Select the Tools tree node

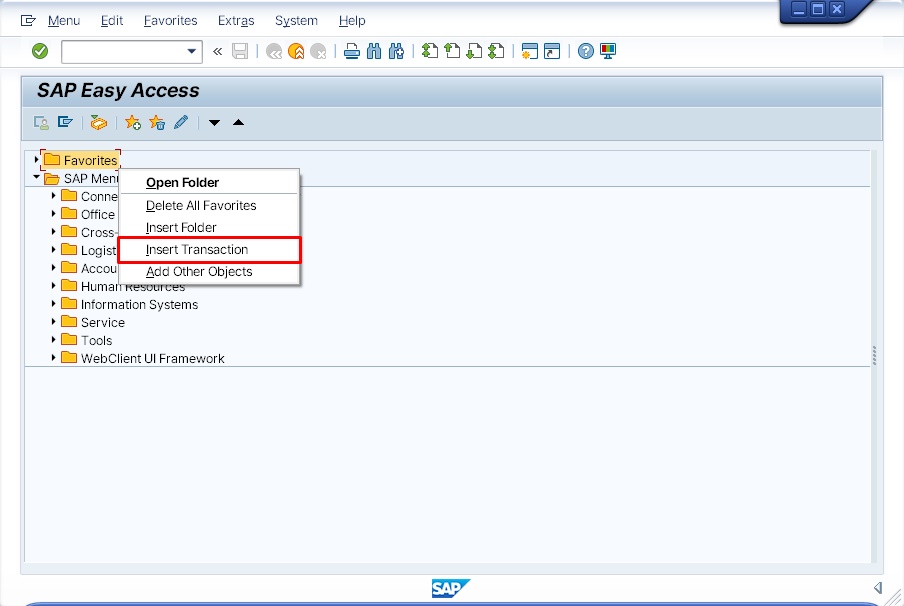tap(96, 340)
